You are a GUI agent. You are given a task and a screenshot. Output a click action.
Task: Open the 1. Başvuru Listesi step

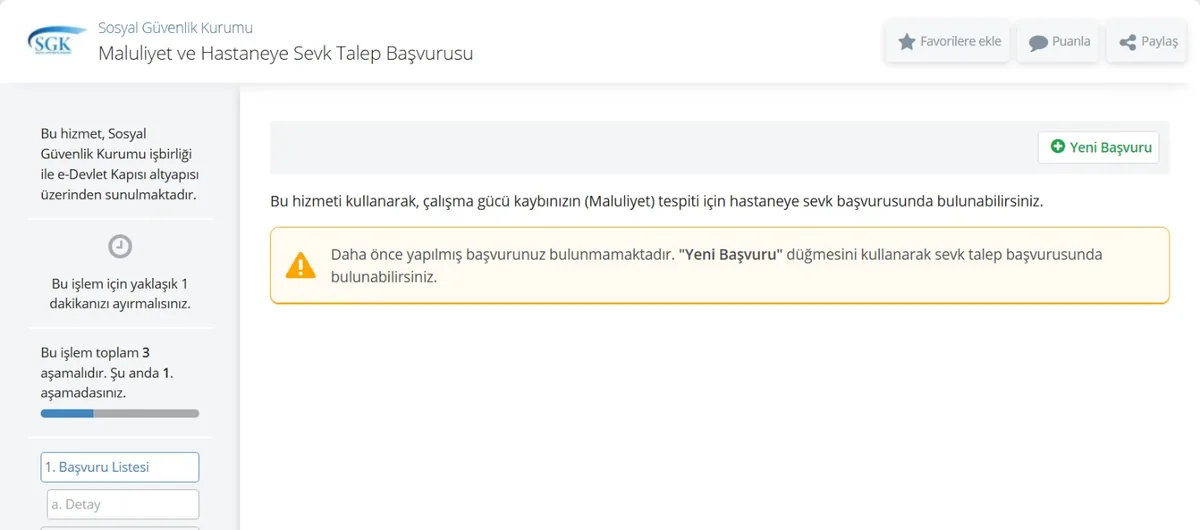(x=120, y=467)
